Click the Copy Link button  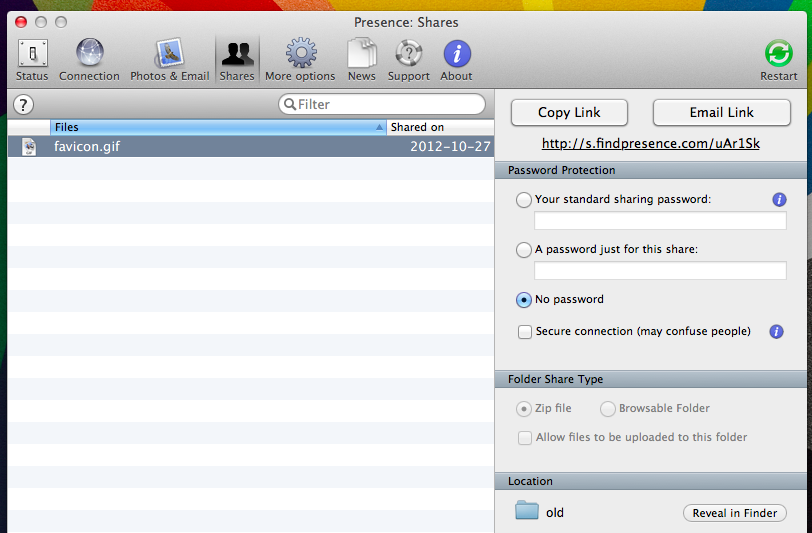tap(569, 113)
